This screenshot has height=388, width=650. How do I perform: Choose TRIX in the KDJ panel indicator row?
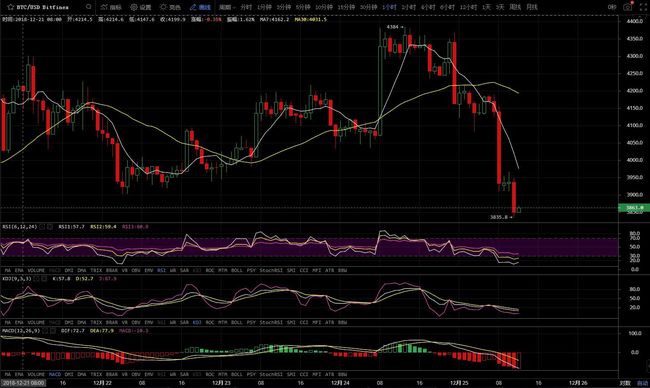click(96, 322)
